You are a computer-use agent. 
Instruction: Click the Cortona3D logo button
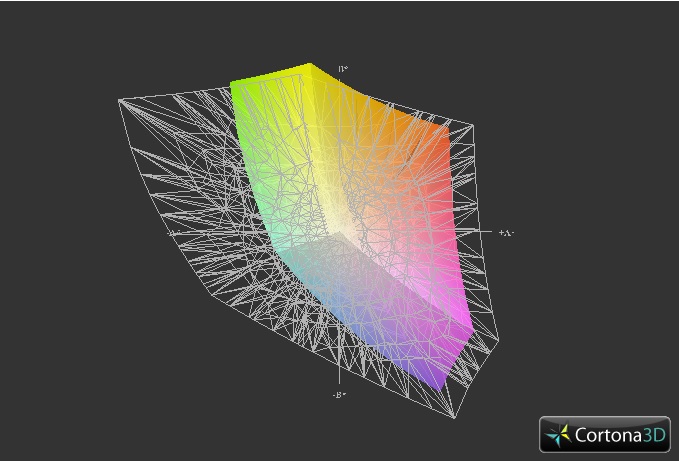click(x=605, y=434)
